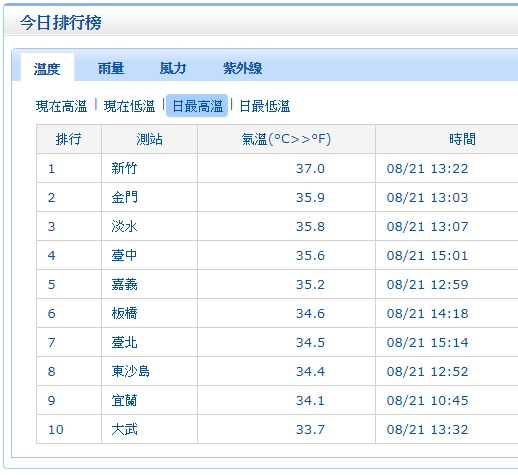This screenshot has width=518, height=475.
Task: Click the 溫度 tab
Action: coord(47,68)
